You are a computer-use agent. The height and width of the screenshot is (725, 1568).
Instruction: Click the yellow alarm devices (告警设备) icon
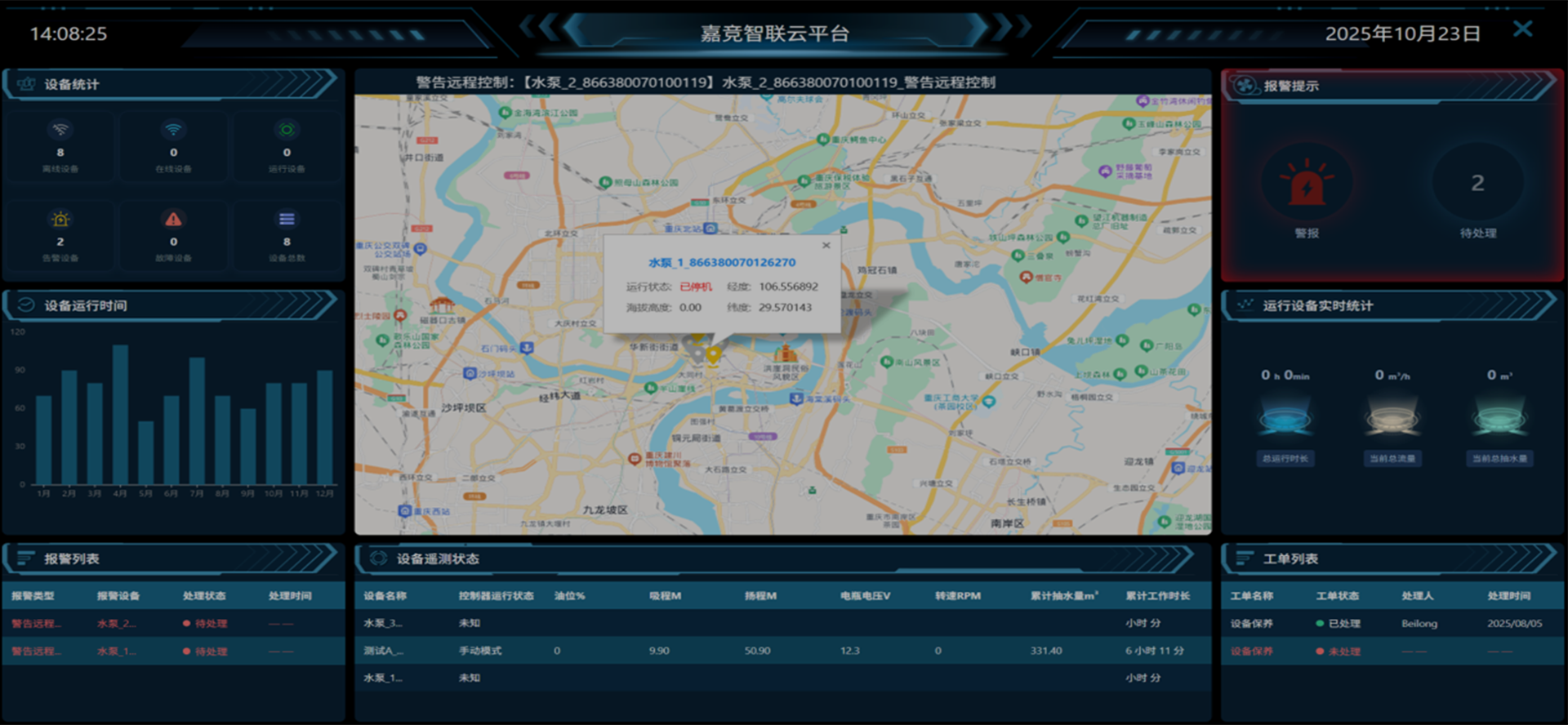[60, 219]
